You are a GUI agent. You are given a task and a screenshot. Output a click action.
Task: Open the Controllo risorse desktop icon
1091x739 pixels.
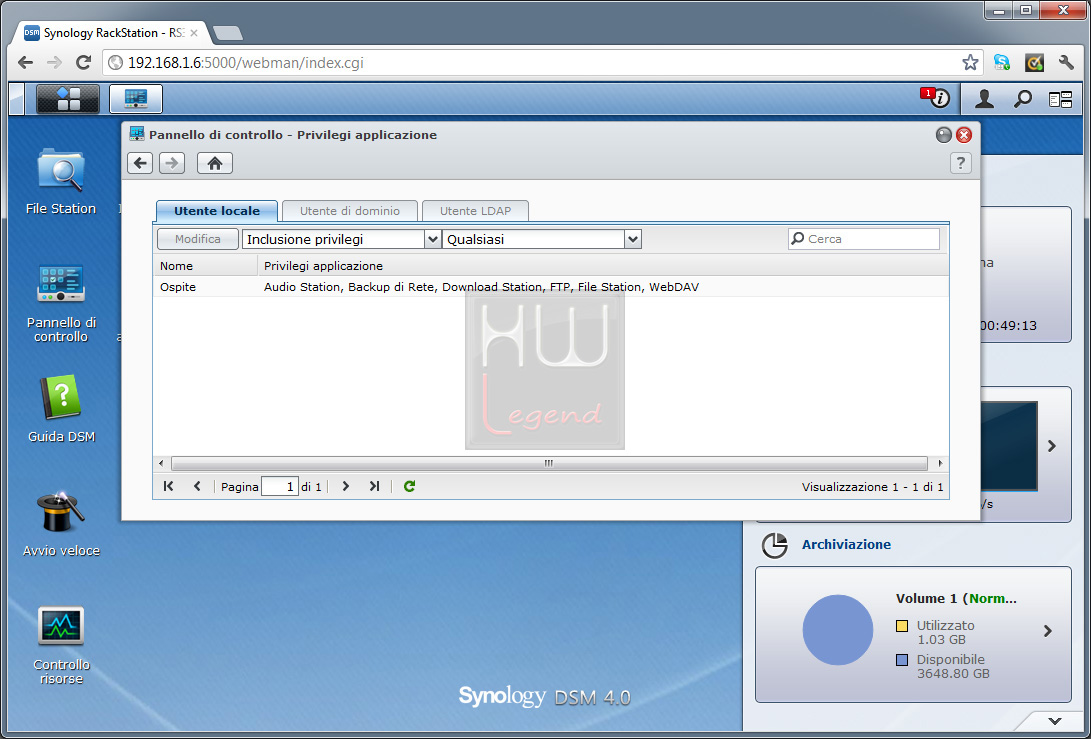61,645
